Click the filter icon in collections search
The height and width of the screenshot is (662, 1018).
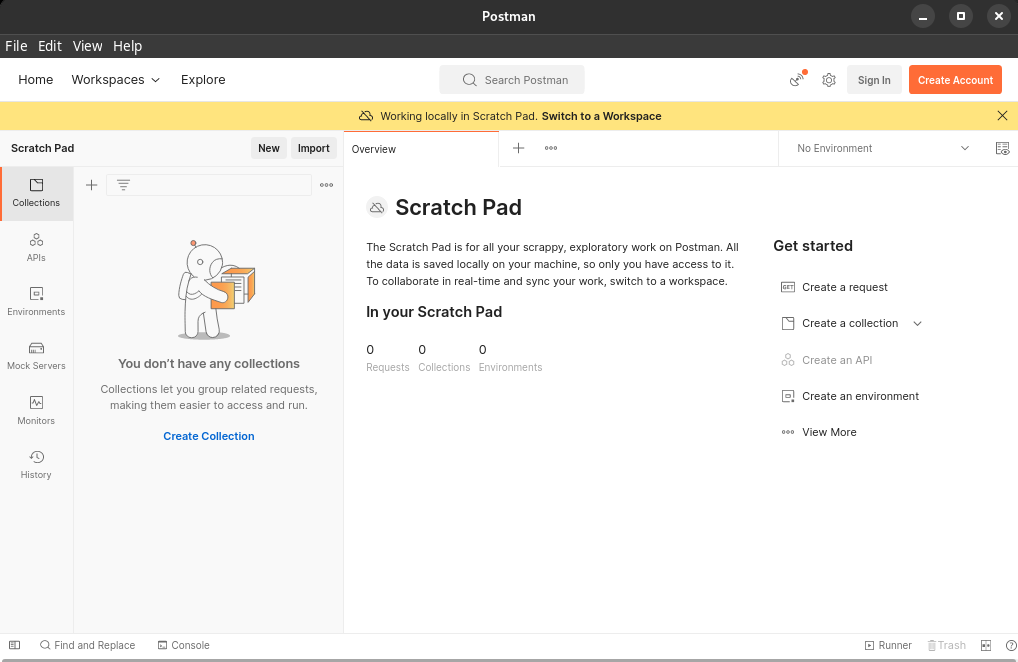click(123, 185)
